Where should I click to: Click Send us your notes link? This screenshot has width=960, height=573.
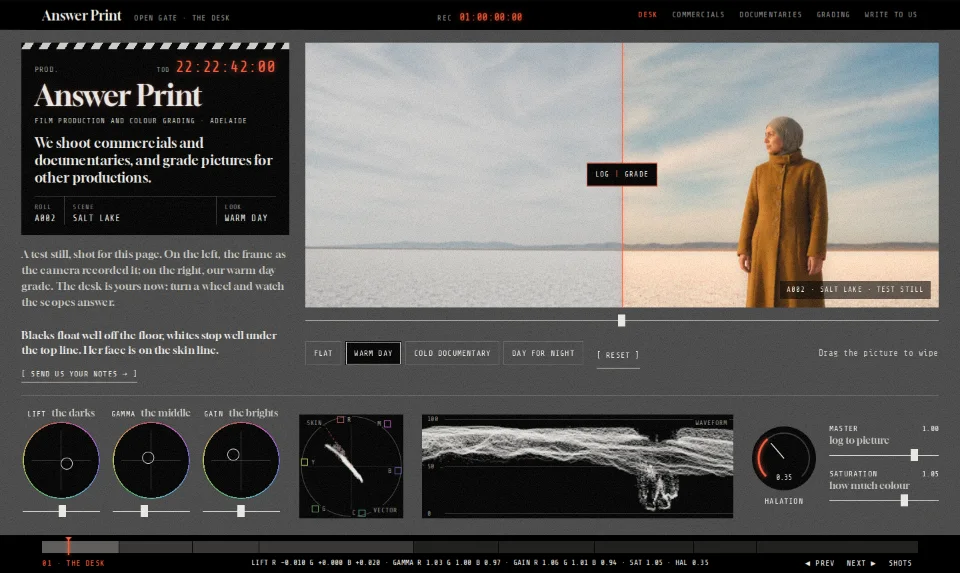pyautogui.click(x=79, y=373)
